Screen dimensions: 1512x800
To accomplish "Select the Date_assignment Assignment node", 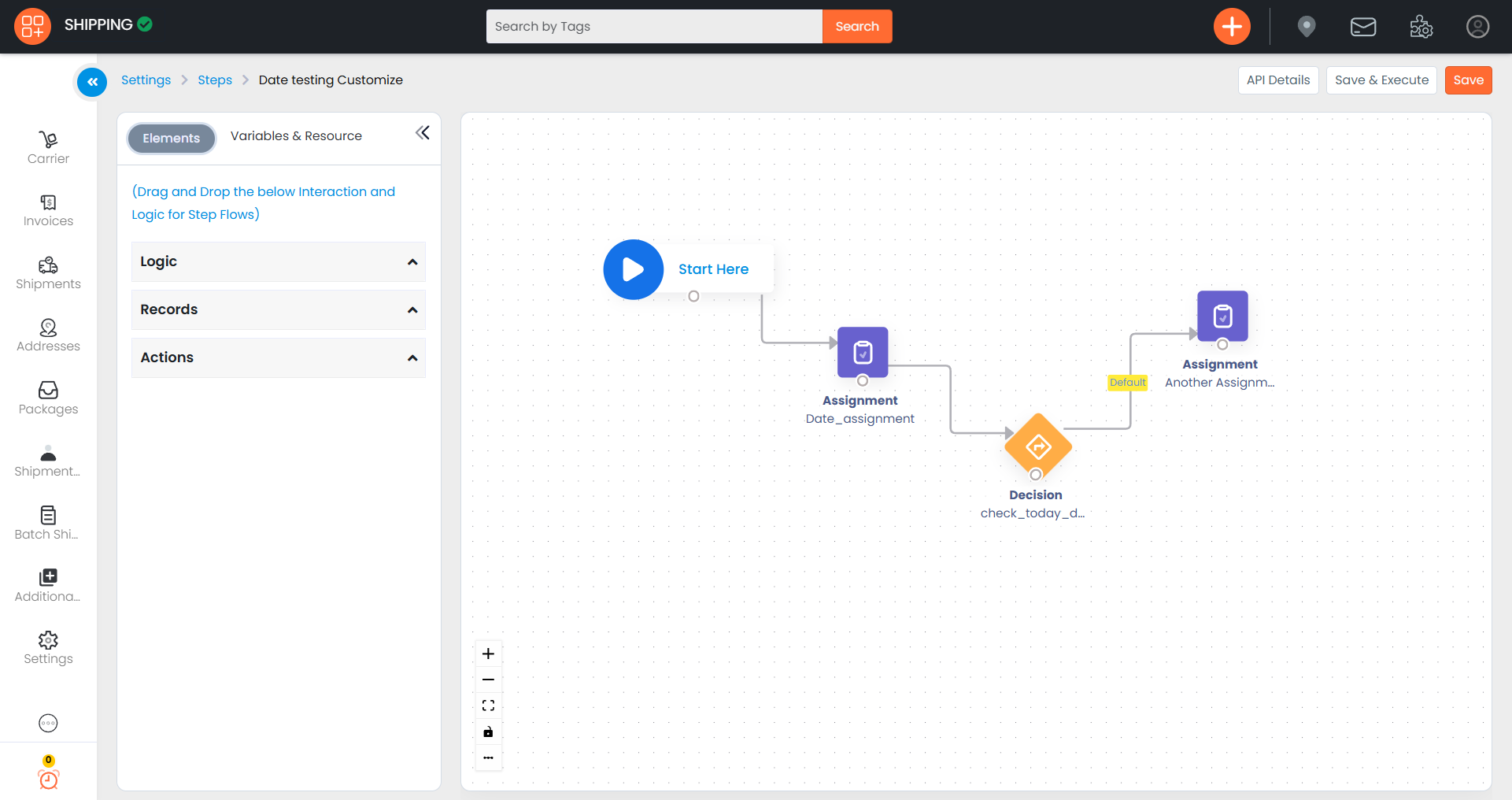I will click(x=863, y=352).
